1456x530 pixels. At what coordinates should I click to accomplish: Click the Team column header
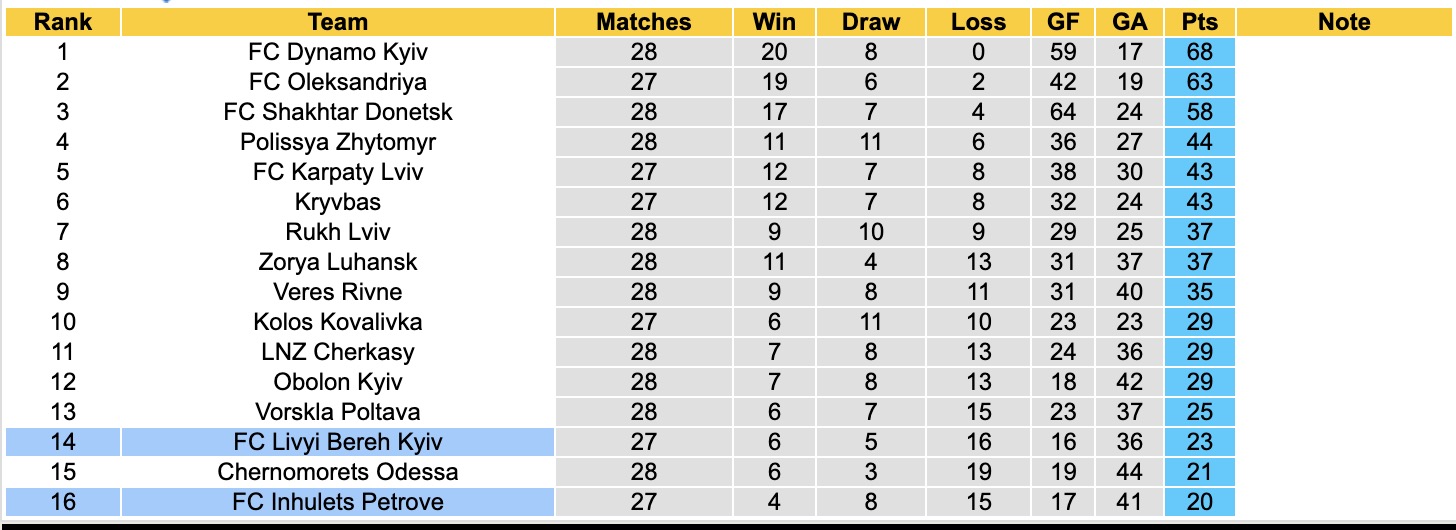(338, 22)
